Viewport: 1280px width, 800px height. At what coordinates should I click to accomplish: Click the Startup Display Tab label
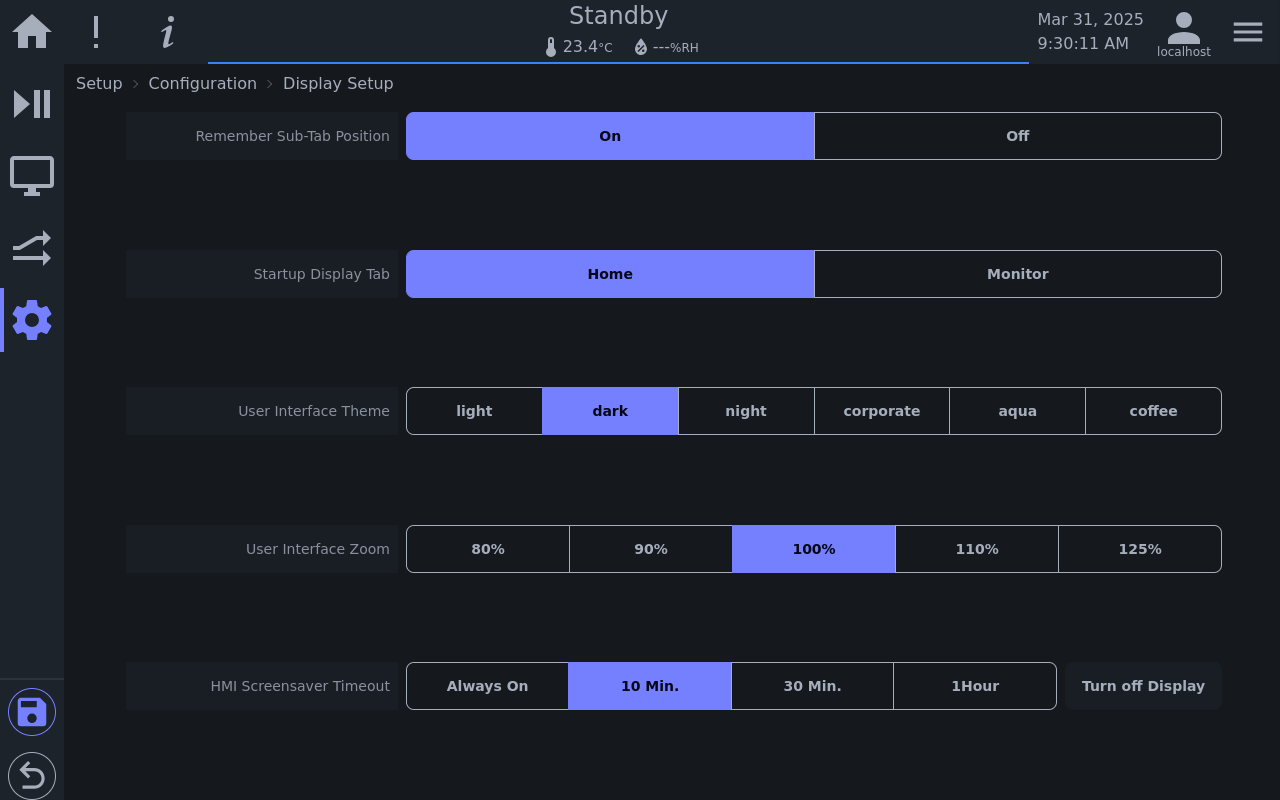pyautogui.click(x=322, y=274)
